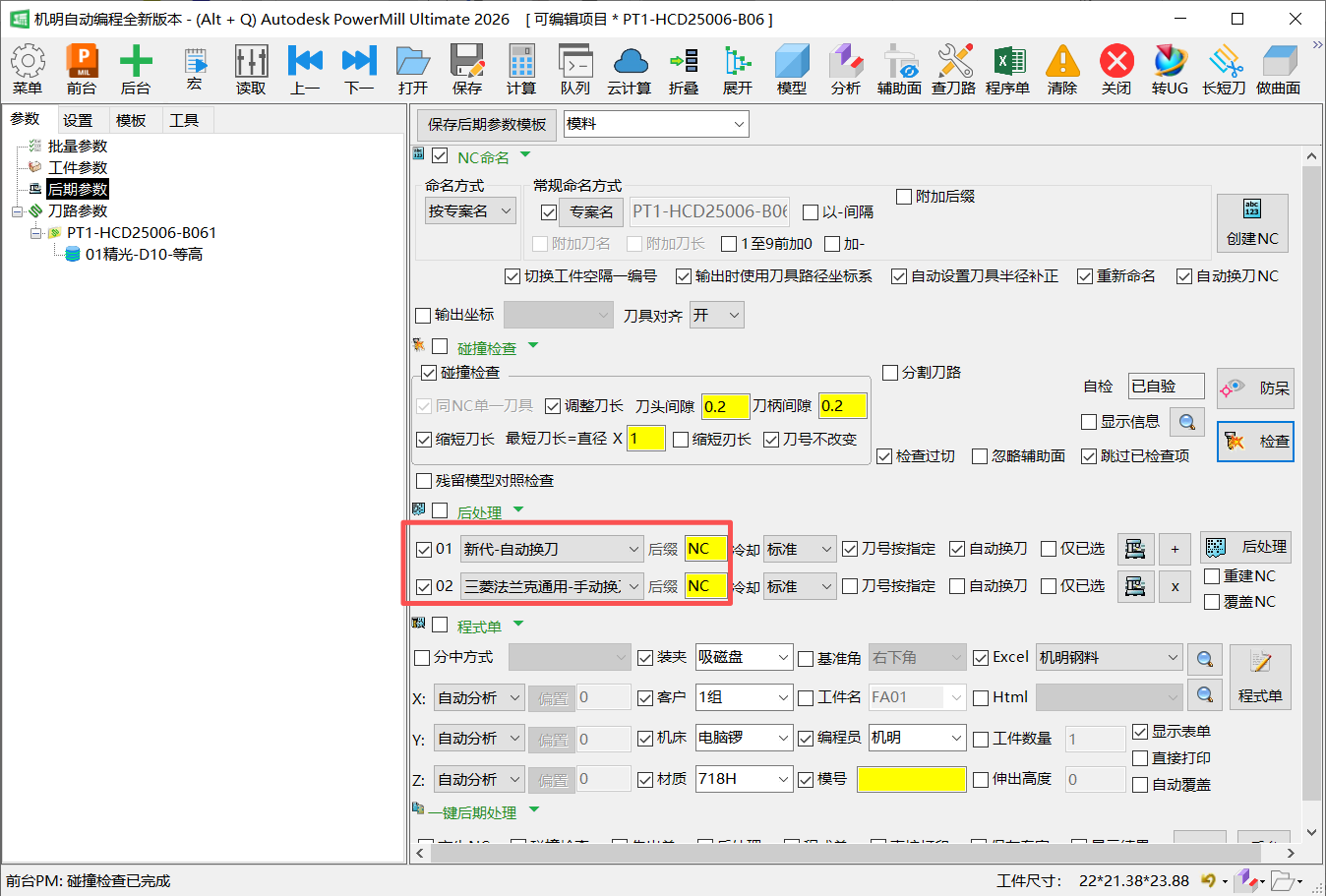Open the 718H material dropdown
The width and height of the screenshot is (1326, 896).
tap(744, 779)
